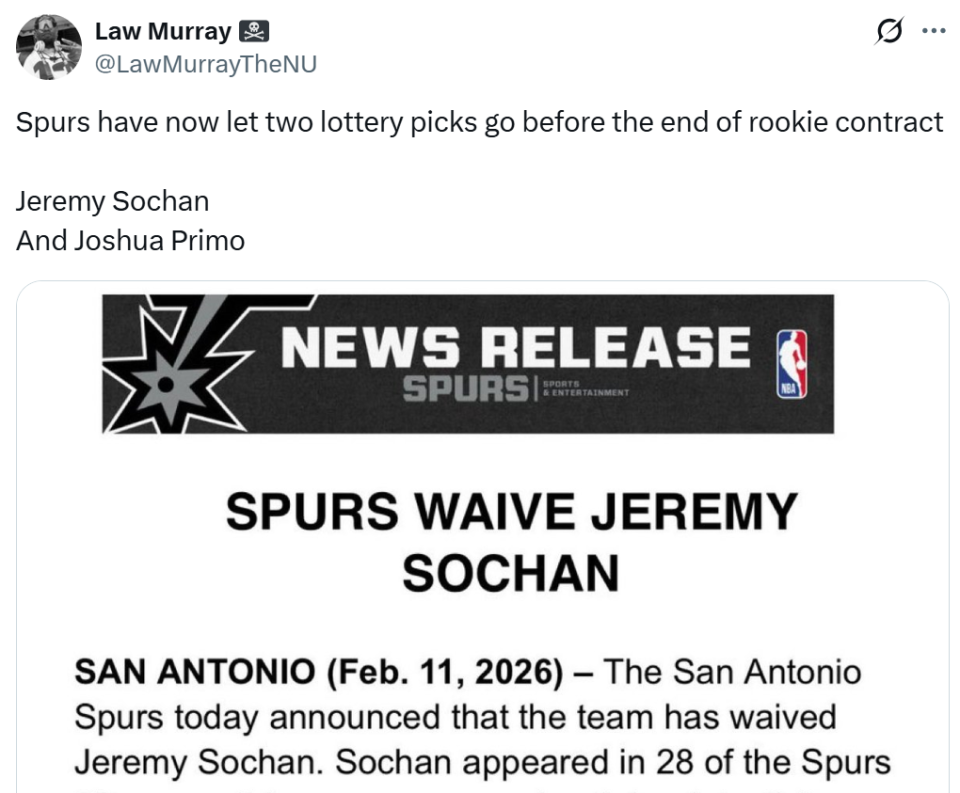Viewport: 960px width, 793px height.
Task: Click the 'Sochan appeared in 28' line
Action: pos(482,762)
